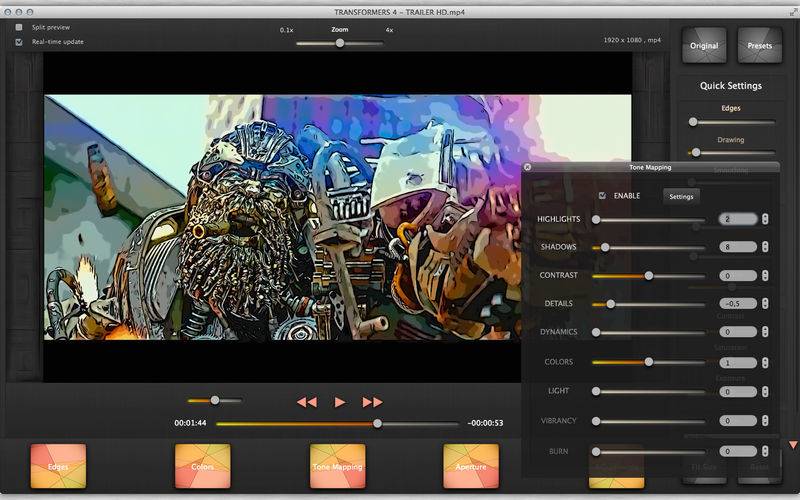The image size is (800, 500).
Task: Click the DYNAMICS value stepper arrows
Action: coord(765,332)
